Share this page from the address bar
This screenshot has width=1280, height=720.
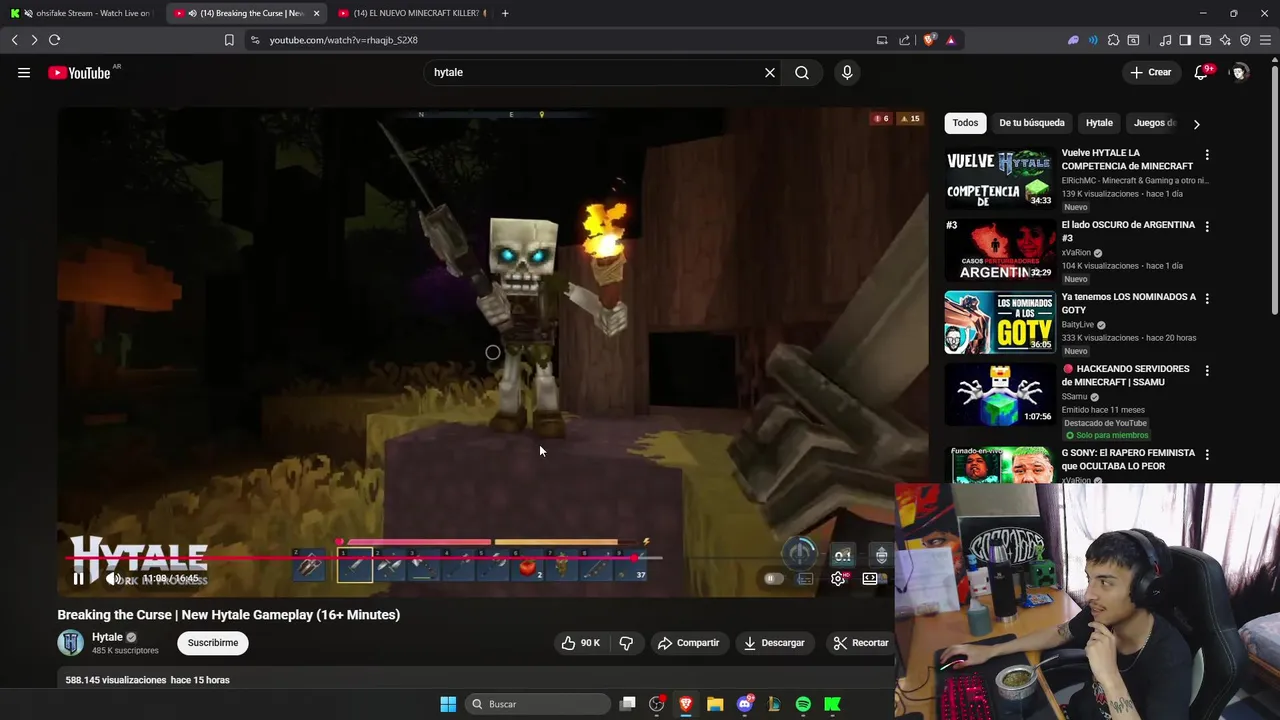click(x=904, y=40)
